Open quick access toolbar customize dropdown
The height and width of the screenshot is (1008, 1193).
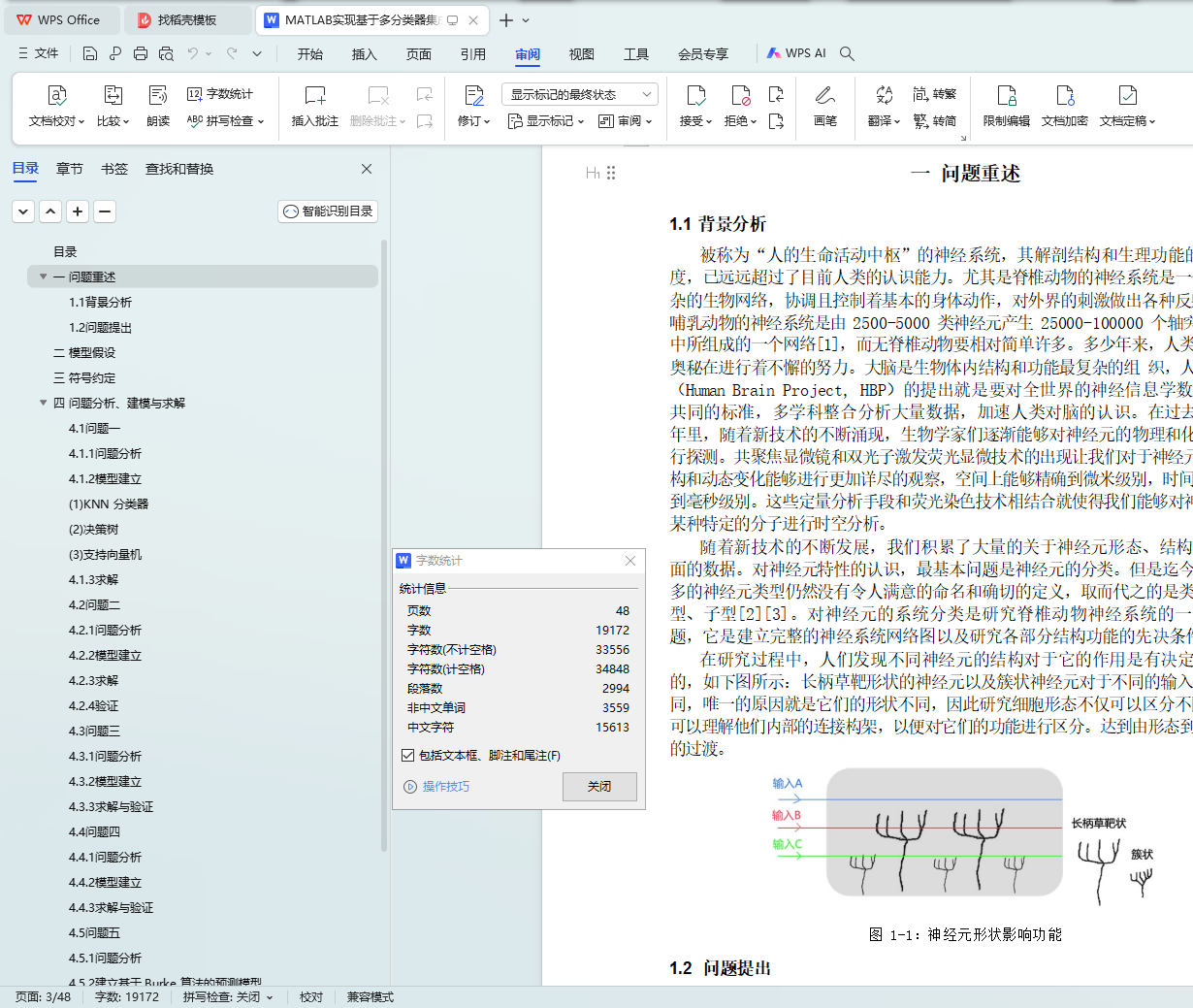(257, 53)
